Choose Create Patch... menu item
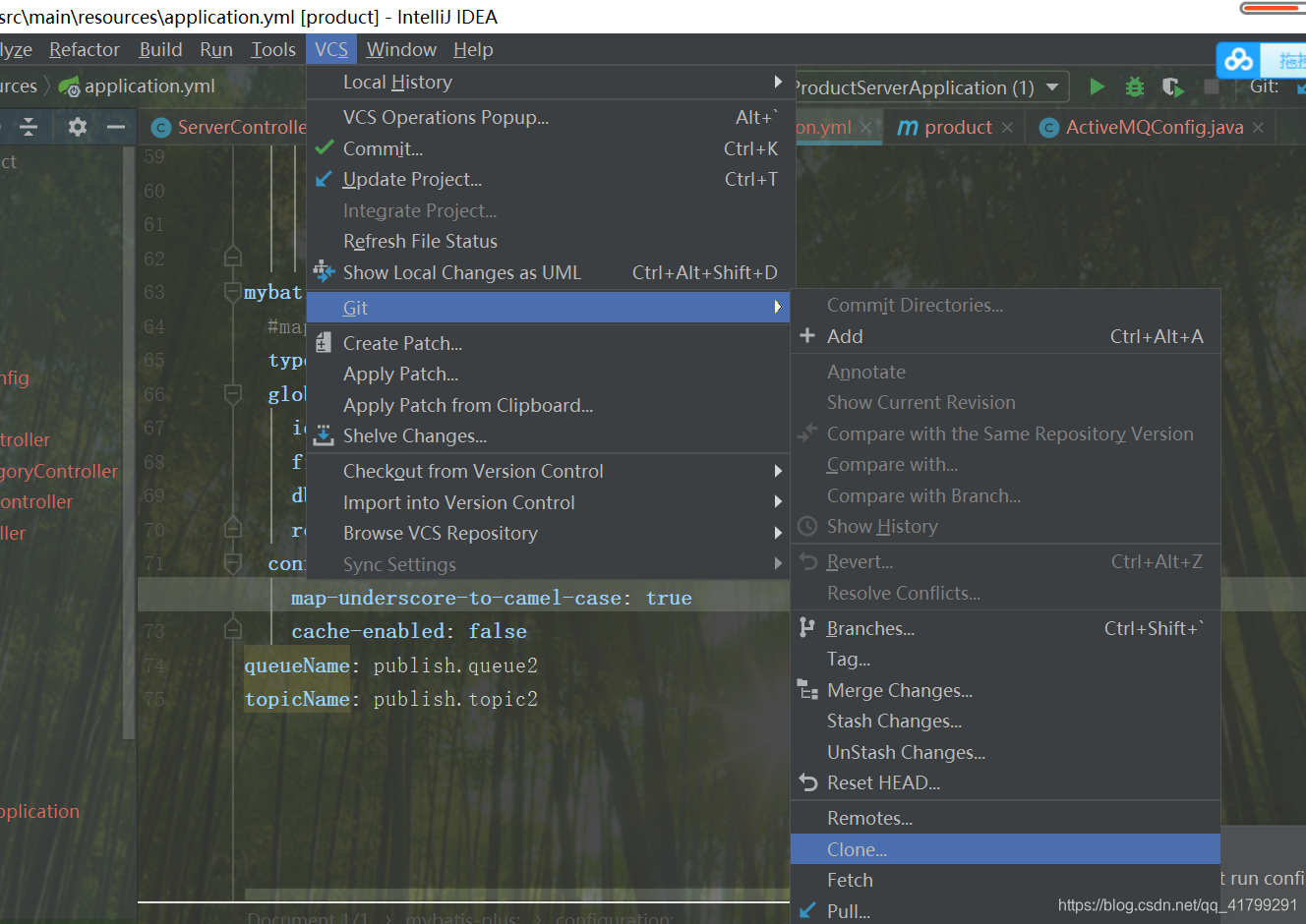1306x924 pixels. coord(551,343)
